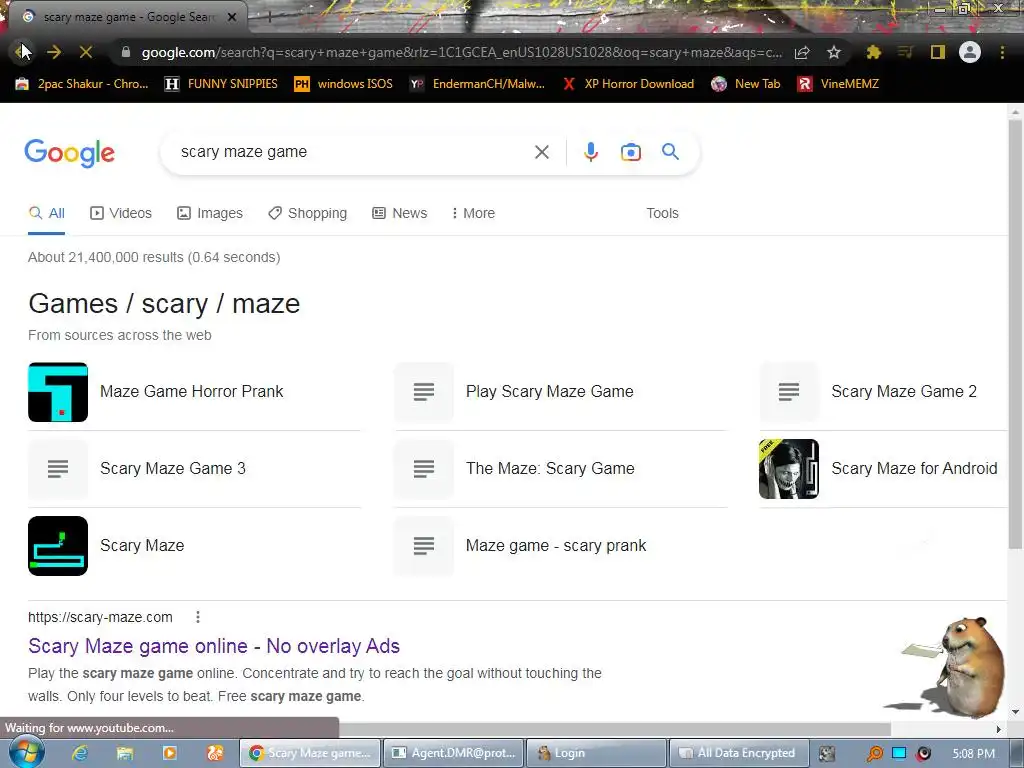1024x768 pixels.
Task: Click the taskbar clock showing 5:08 PM
Action: coord(974,754)
